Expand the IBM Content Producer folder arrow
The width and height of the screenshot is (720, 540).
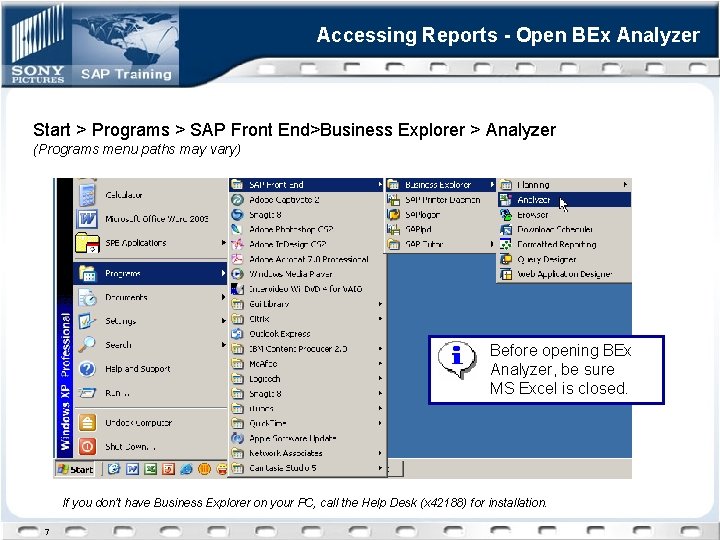click(380, 349)
